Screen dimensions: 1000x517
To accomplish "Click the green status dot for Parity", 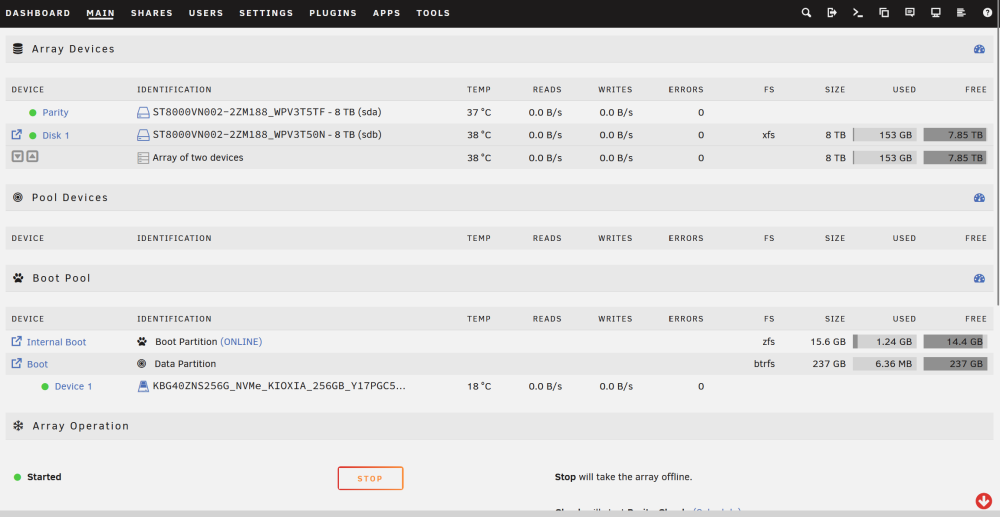I will click(x=33, y=113).
